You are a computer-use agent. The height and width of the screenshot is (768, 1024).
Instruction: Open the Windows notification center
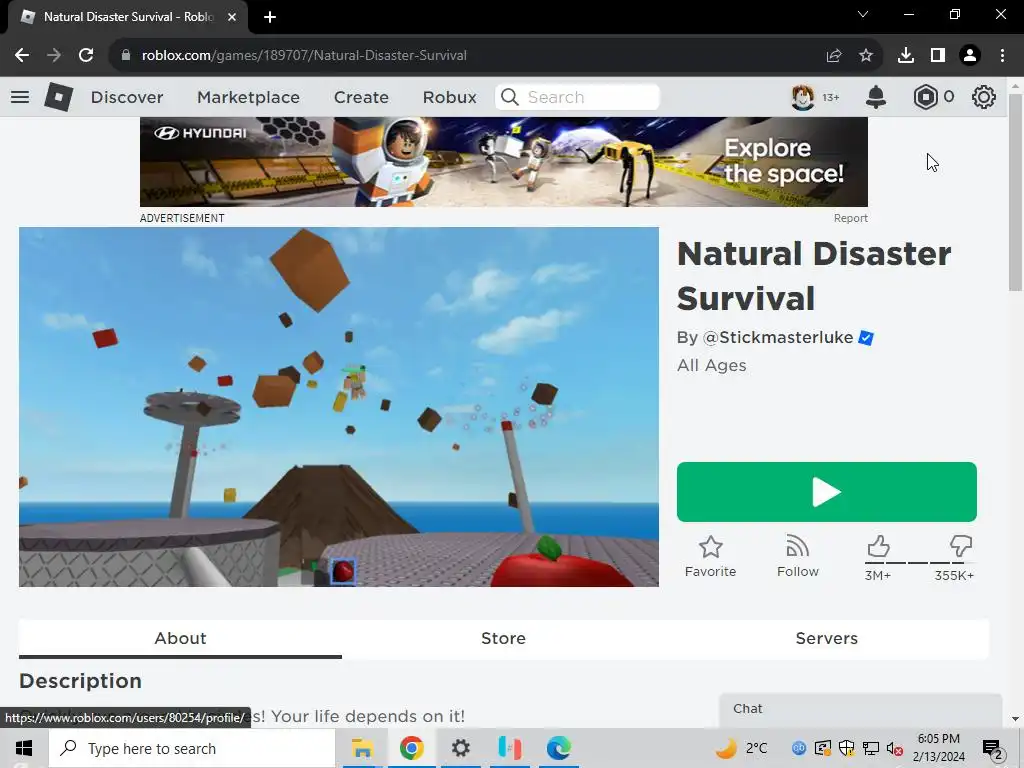(x=993, y=748)
